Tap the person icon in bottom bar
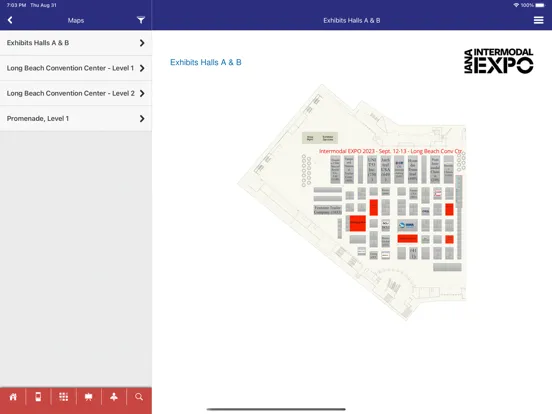The width and height of the screenshot is (552, 414). 114,397
